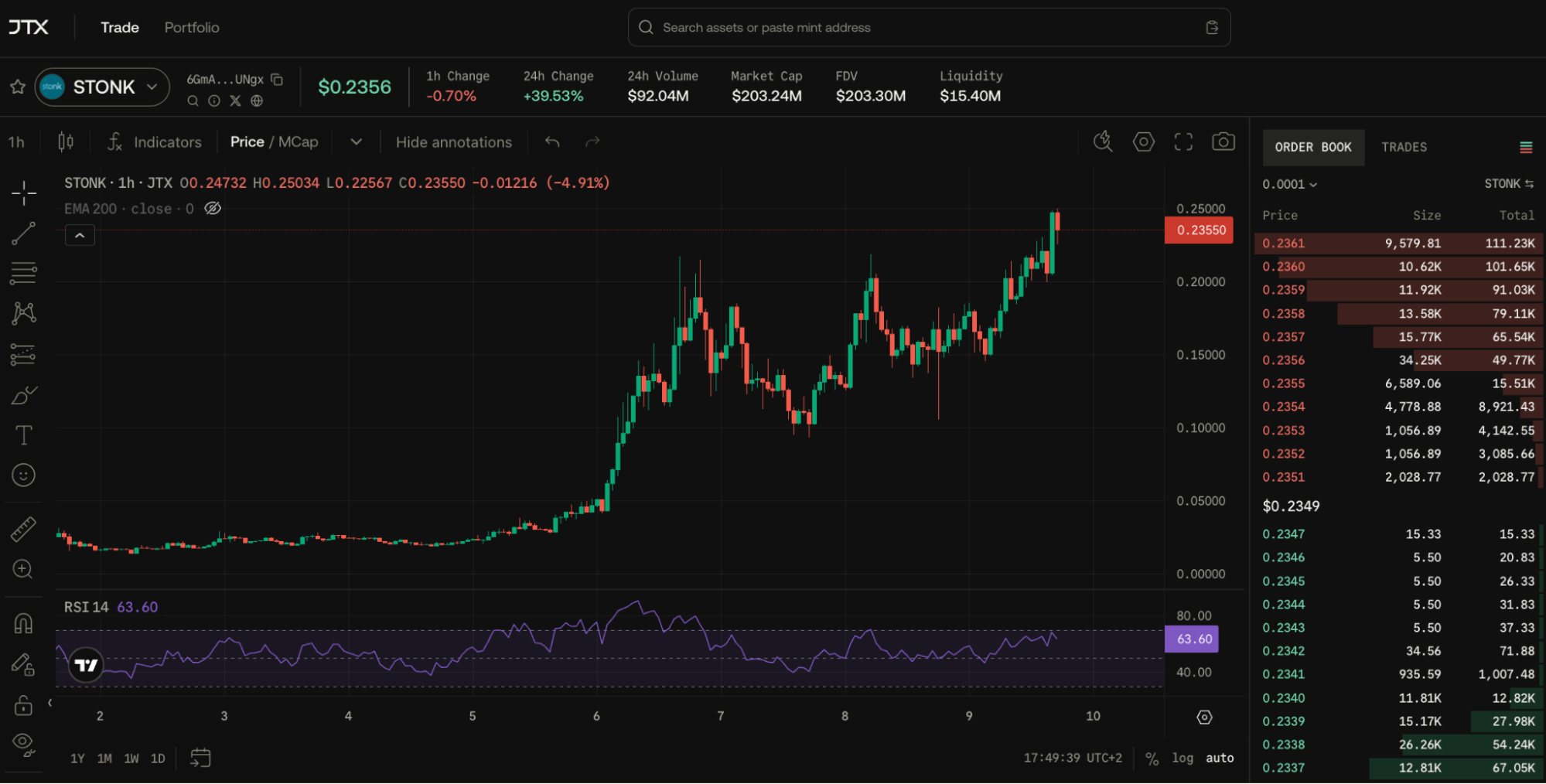Switch to the TRADES tab
1546x784 pixels.
(1404, 147)
